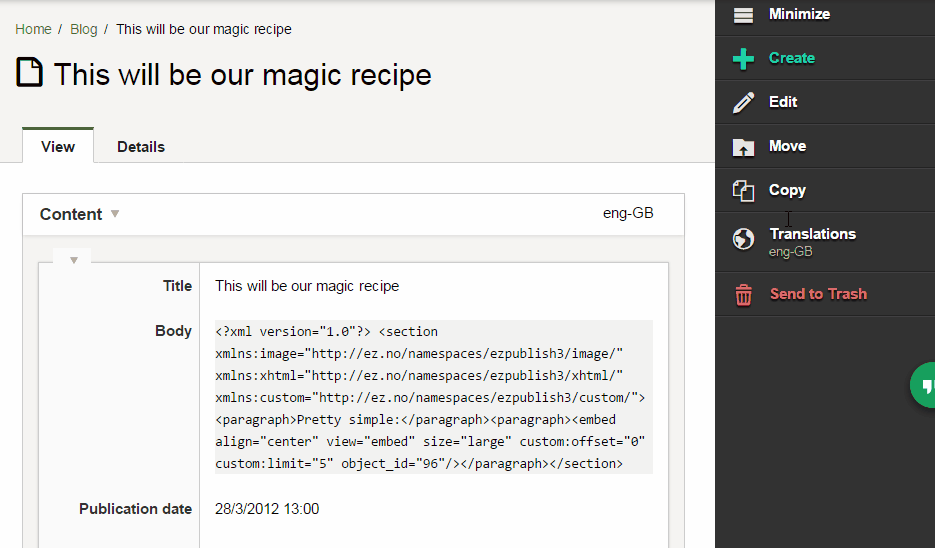
Task: Click the Create action label
Action: point(792,58)
